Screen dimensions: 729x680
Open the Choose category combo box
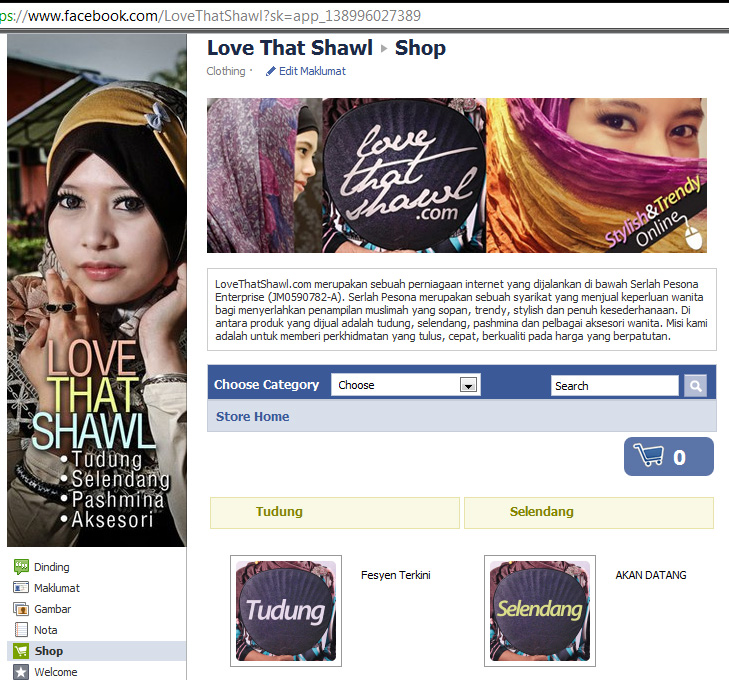(405, 385)
